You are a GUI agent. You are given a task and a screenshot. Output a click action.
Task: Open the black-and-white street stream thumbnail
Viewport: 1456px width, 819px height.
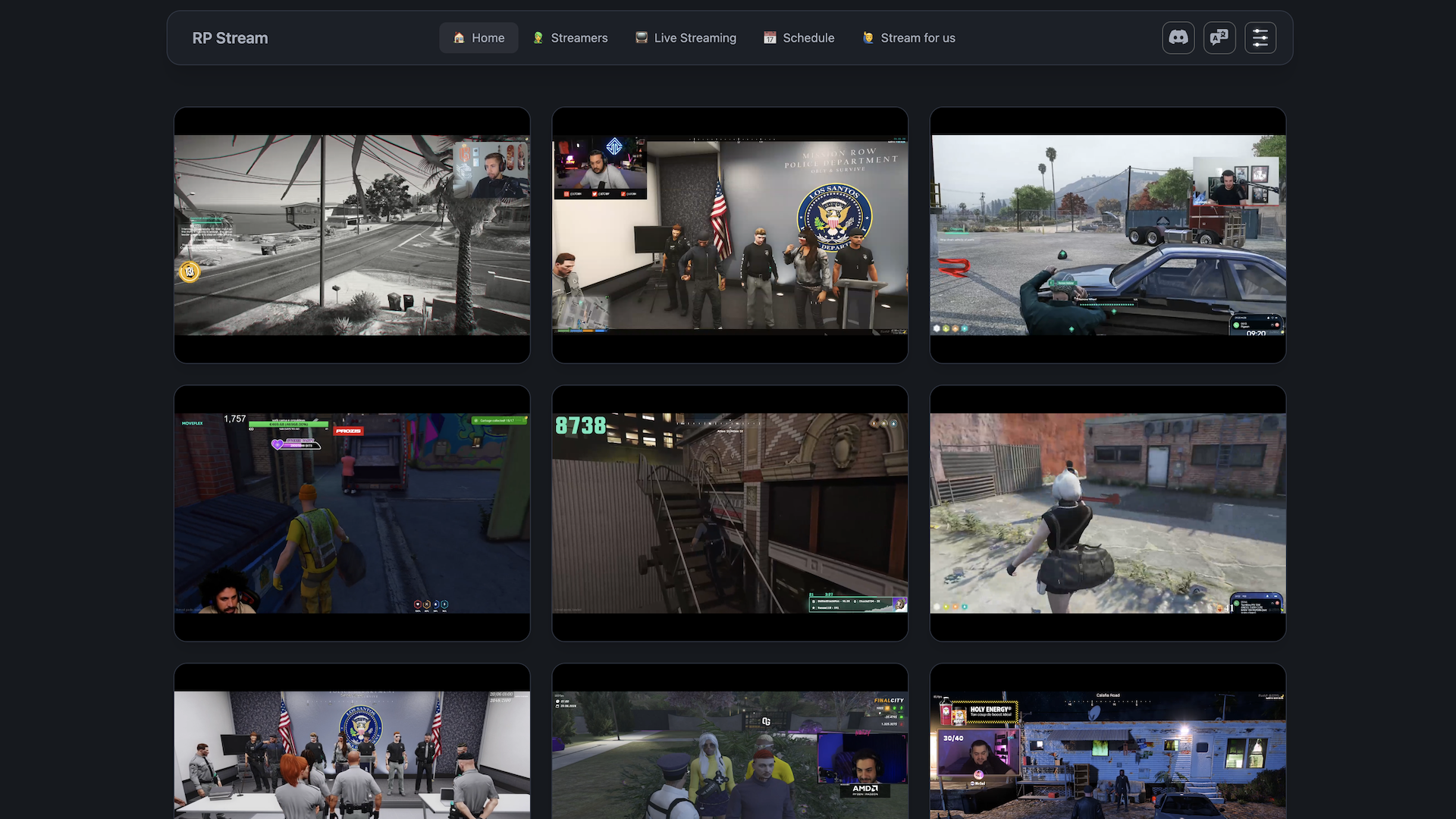coord(352,235)
